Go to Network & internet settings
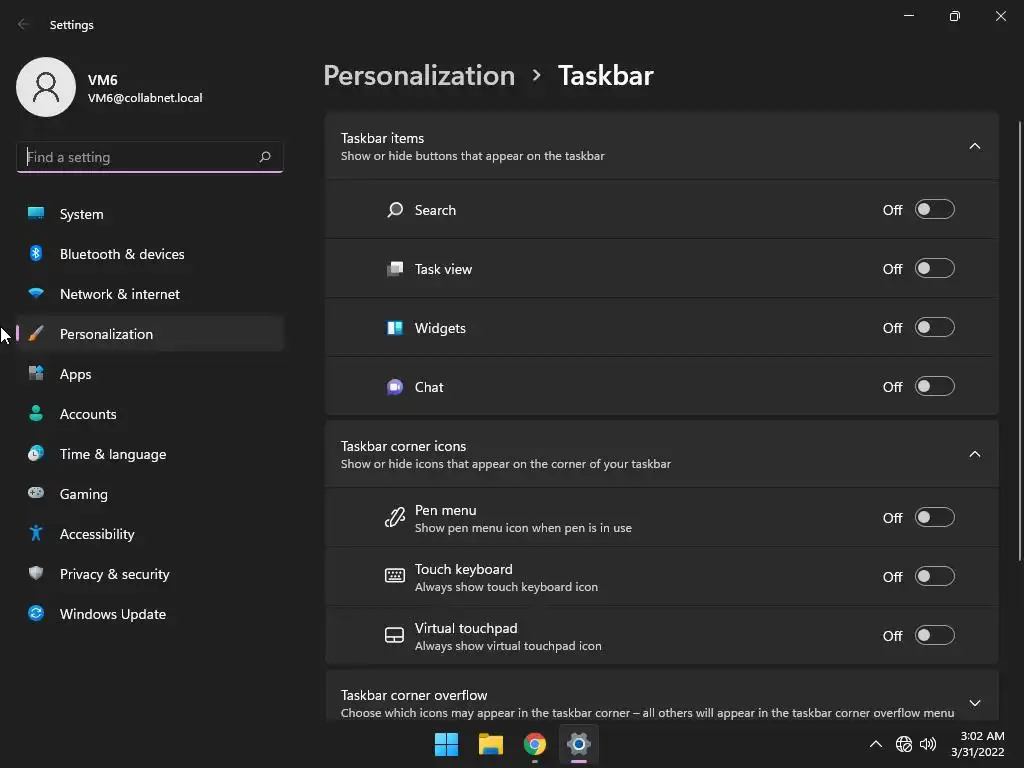 (120, 294)
